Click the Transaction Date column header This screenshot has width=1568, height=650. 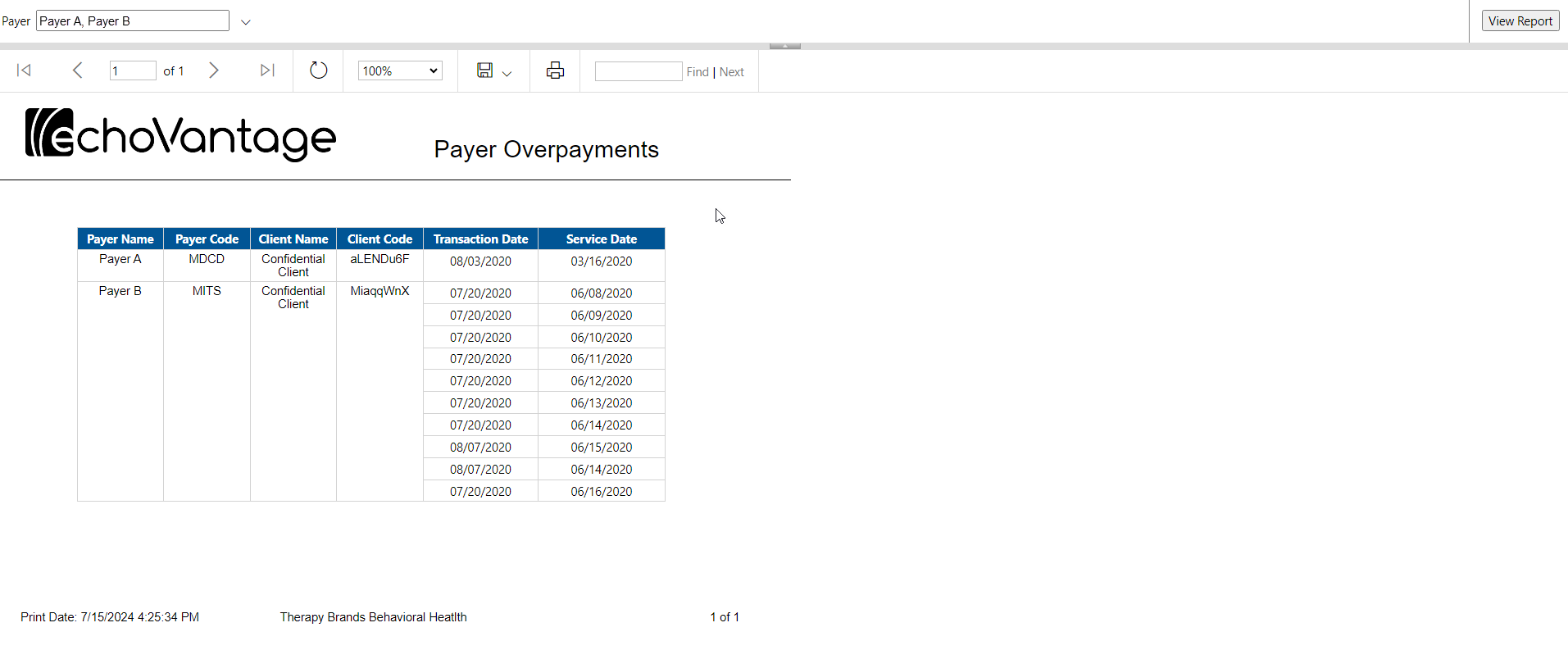click(480, 239)
